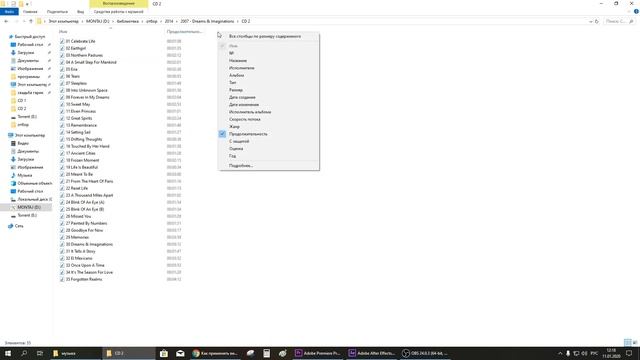
Task: Go back using the navigation back arrow
Action: 6,21
